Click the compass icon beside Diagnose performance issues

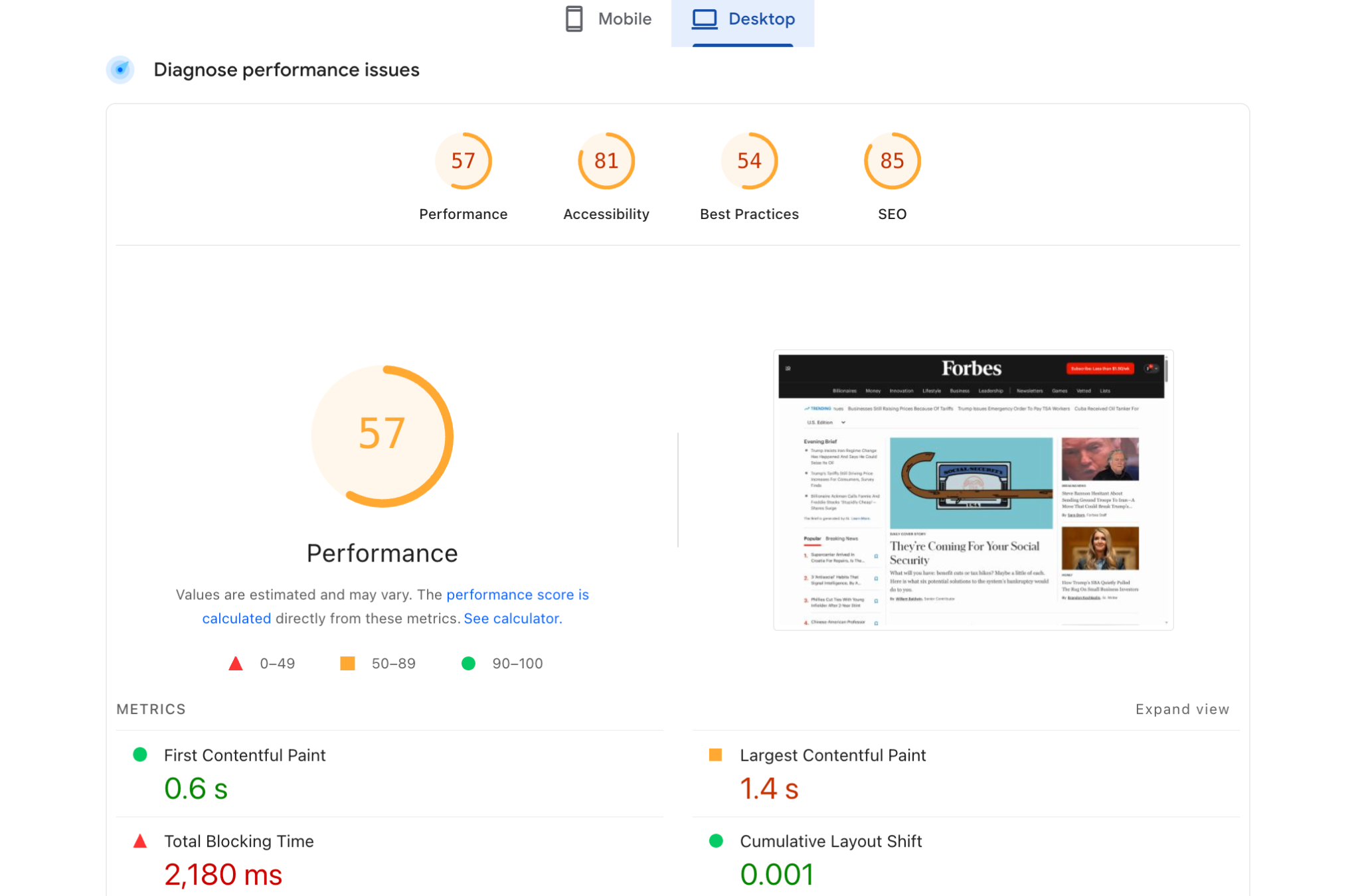point(120,69)
